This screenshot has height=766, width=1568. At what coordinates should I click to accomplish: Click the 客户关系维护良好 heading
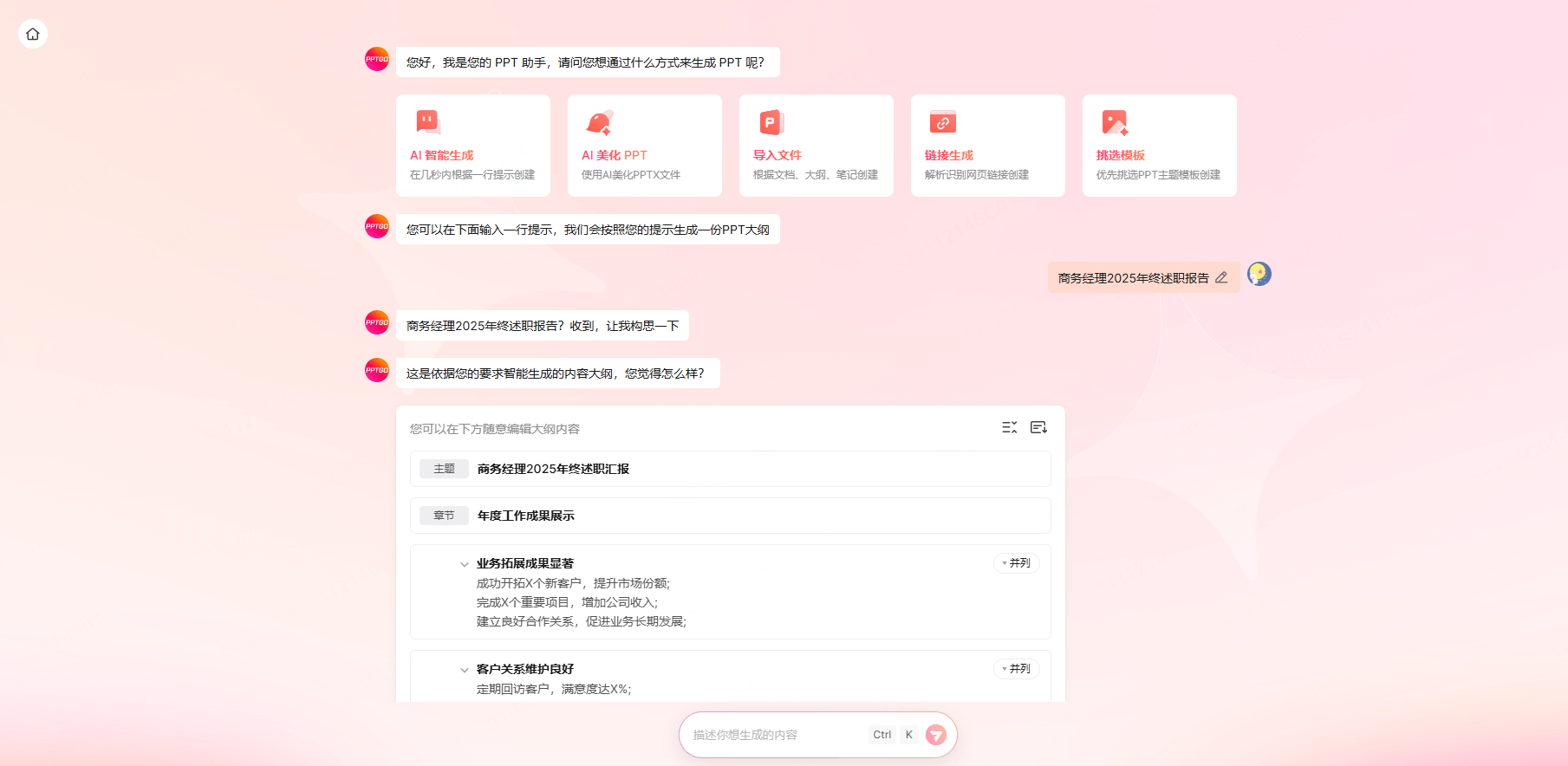(525, 669)
